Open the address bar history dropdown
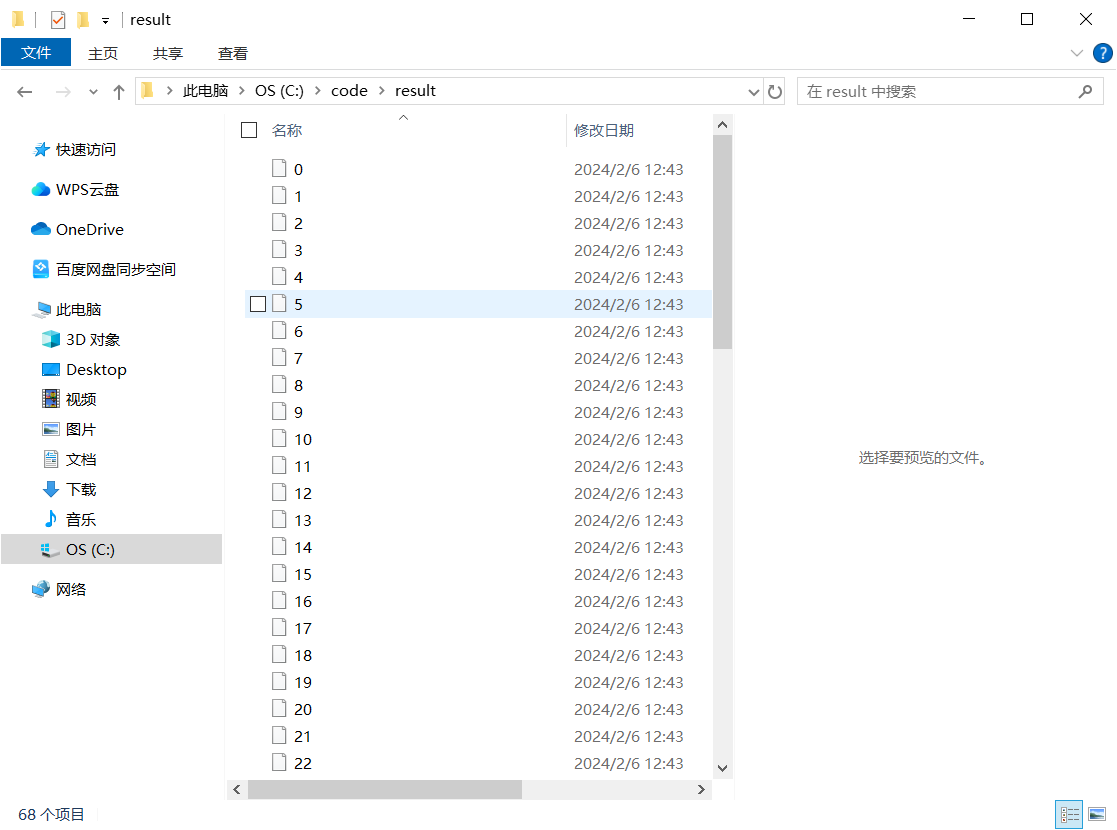Viewport: 1117px width, 830px height. point(754,92)
